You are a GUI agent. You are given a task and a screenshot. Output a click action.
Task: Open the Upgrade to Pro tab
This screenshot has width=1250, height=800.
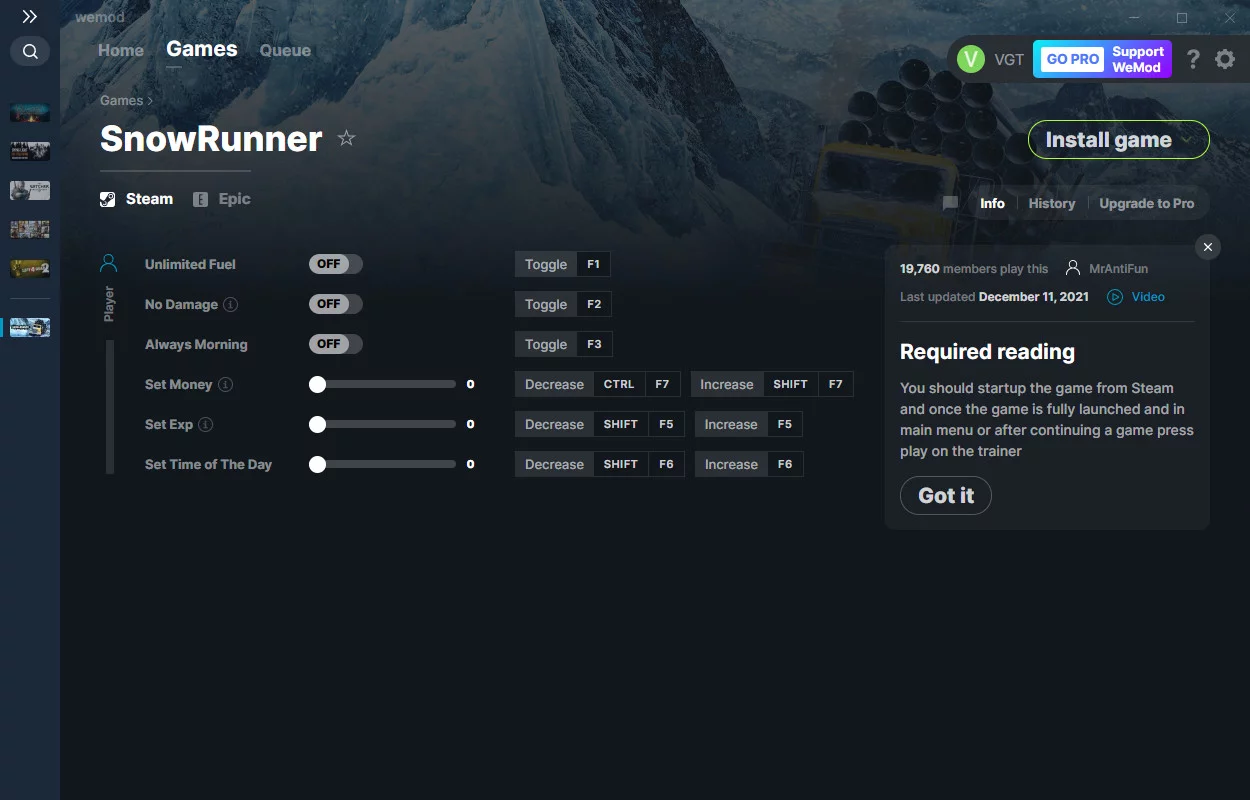[x=1147, y=203]
